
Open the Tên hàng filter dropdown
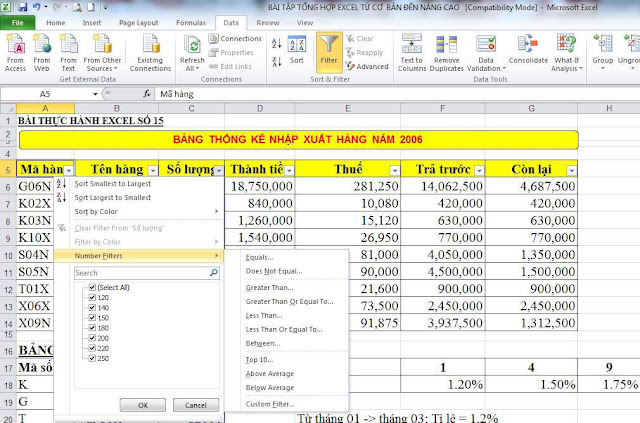[153, 170]
